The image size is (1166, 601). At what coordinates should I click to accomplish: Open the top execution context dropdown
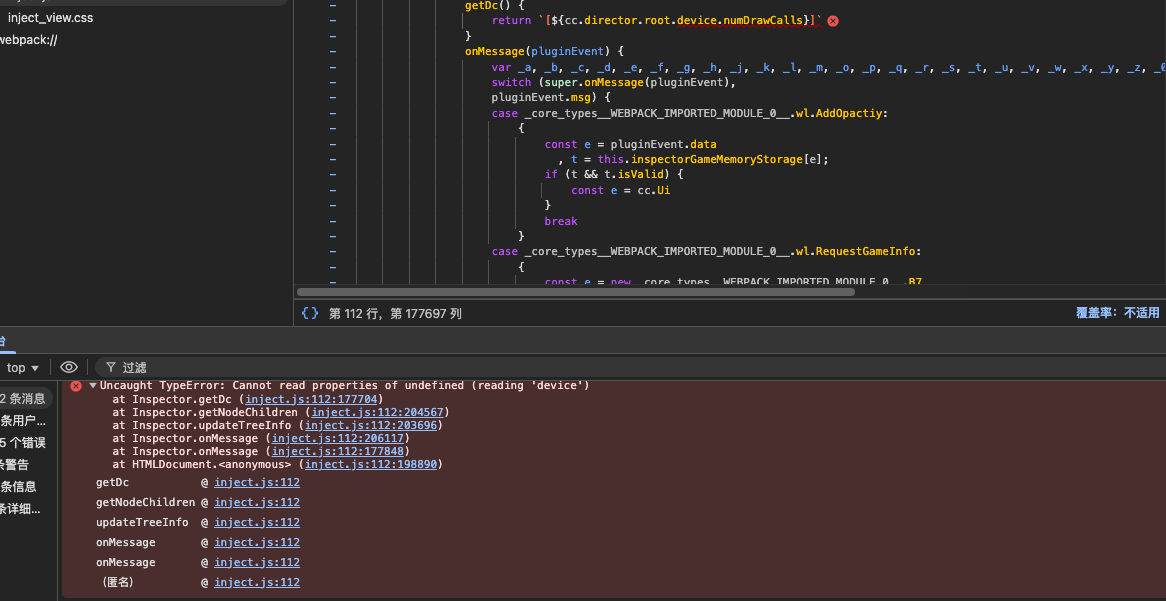(22, 367)
